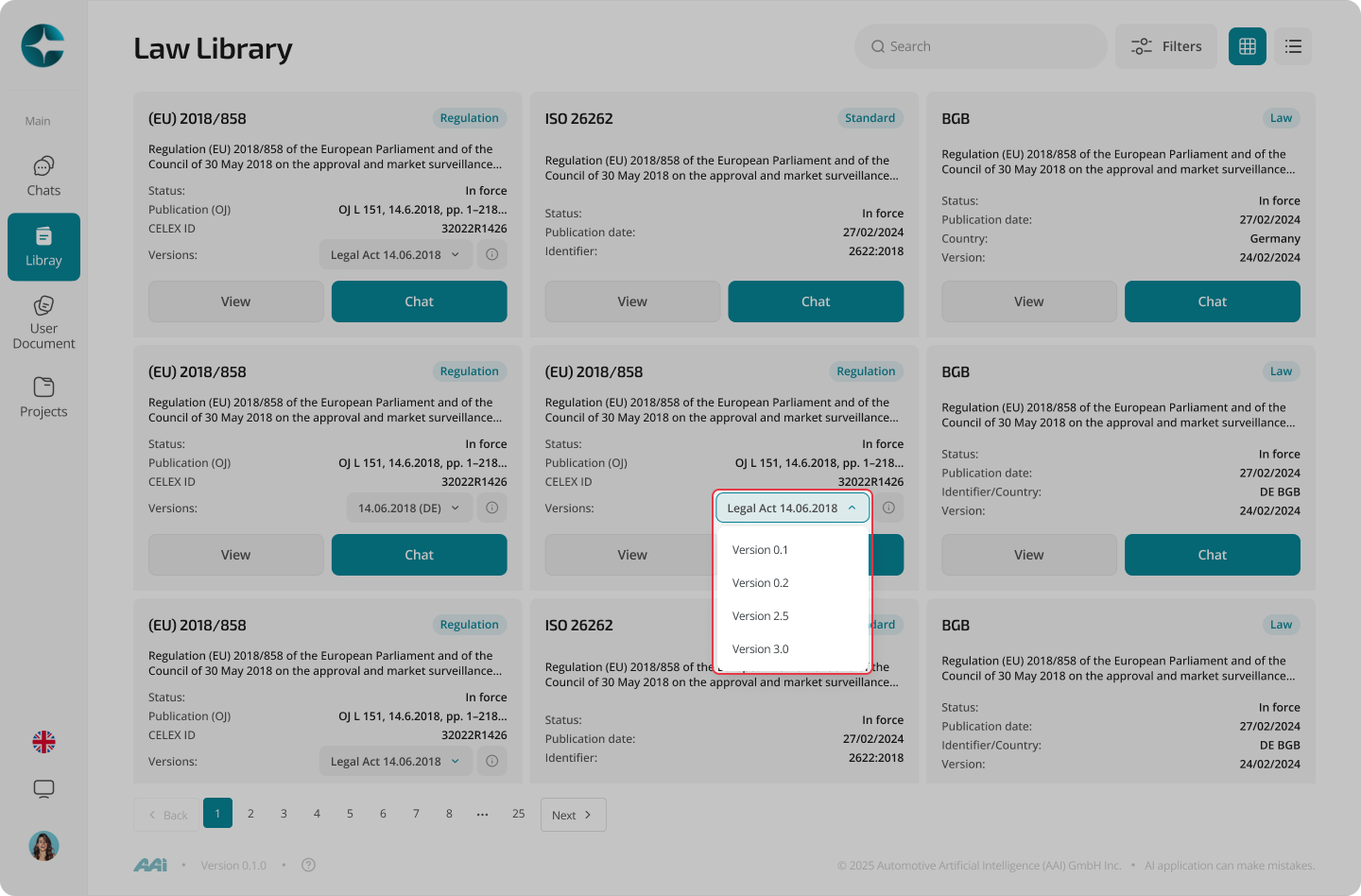Click the Back pagination button
This screenshot has width=1361, height=896.
[x=166, y=815]
